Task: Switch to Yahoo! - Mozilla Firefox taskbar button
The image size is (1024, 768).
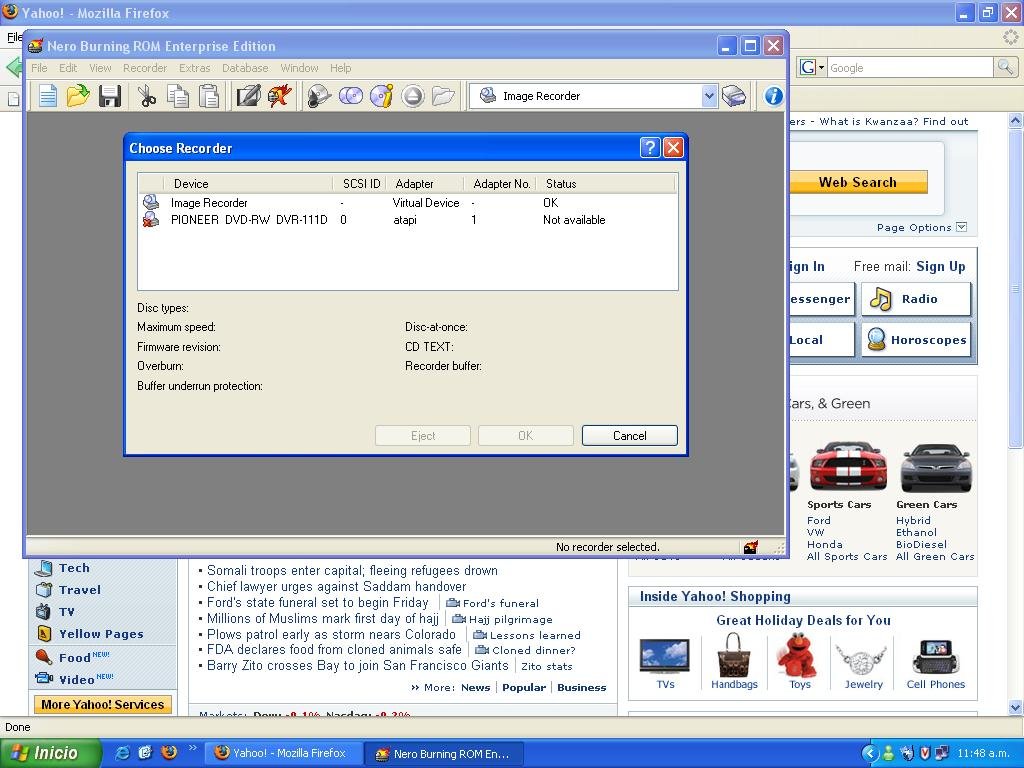Action: [284, 754]
